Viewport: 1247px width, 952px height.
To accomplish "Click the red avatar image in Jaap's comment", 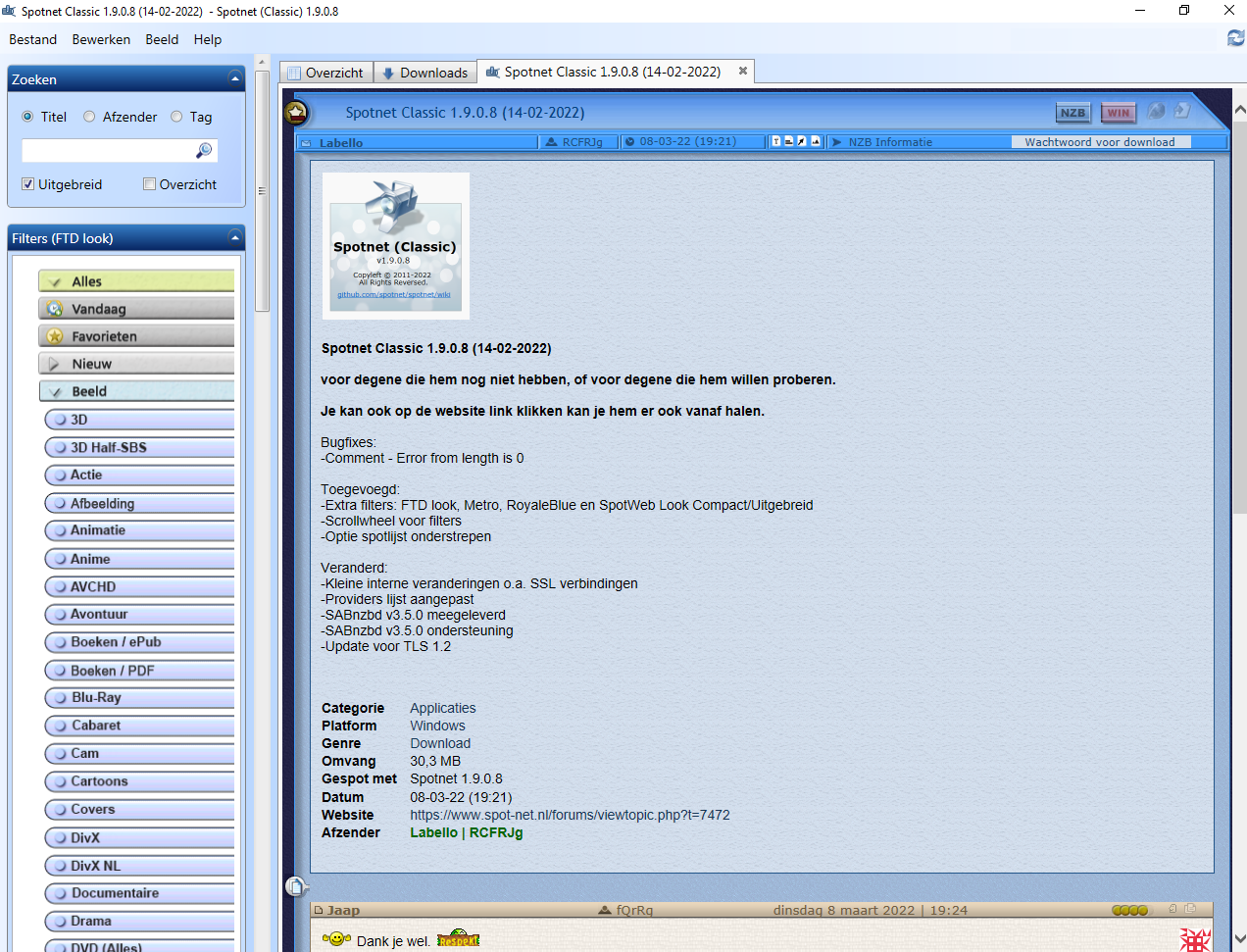I will click(x=1195, y=939).
